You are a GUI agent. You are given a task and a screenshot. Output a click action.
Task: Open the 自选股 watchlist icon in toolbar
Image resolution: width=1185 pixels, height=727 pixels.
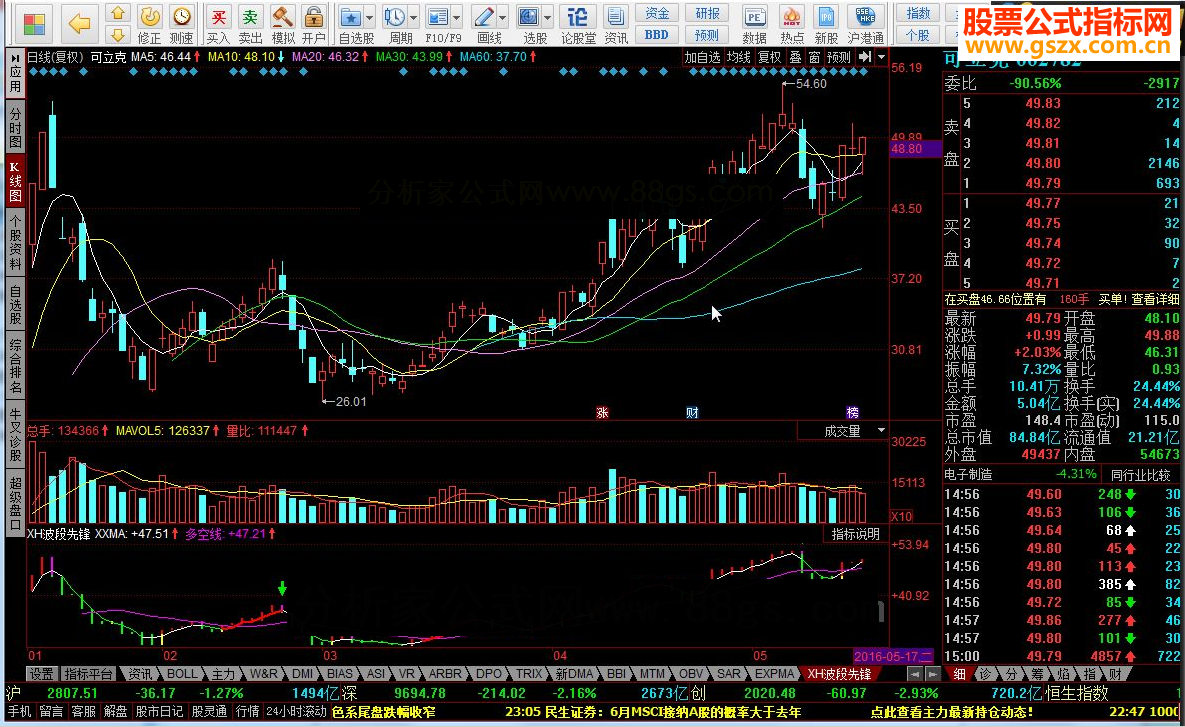pyautogui.click(x=350, y=24)
